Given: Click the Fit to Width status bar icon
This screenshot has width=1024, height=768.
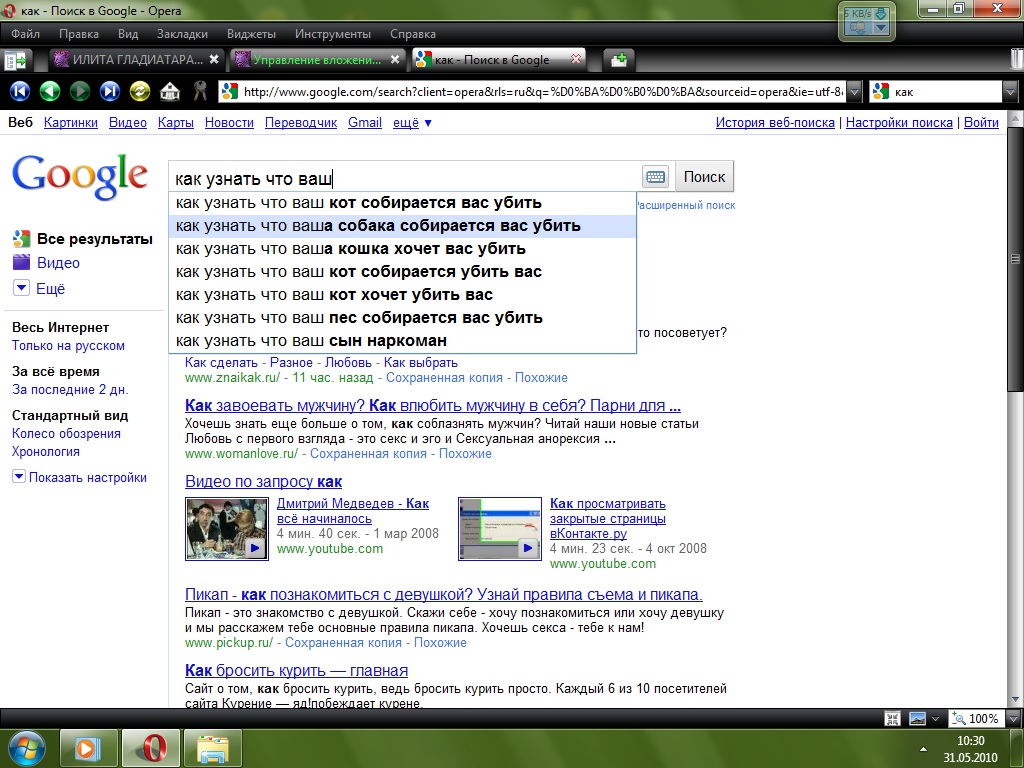Looking at the screenshot, I should 892,718.
